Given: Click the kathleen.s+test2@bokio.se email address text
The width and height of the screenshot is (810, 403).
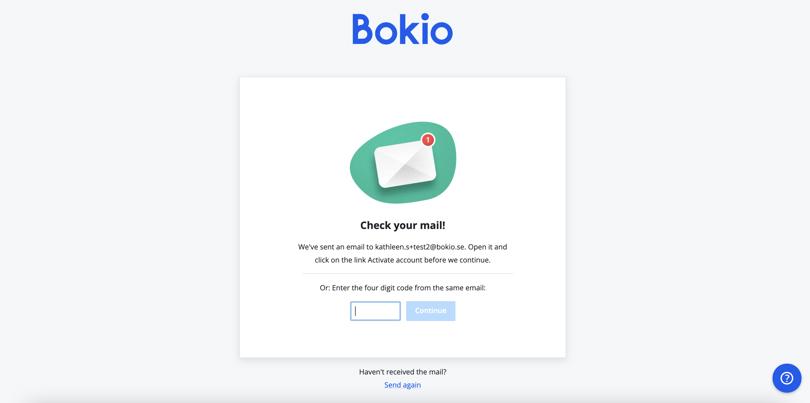Looking at the screenshot, I should [x=419, y=247].
